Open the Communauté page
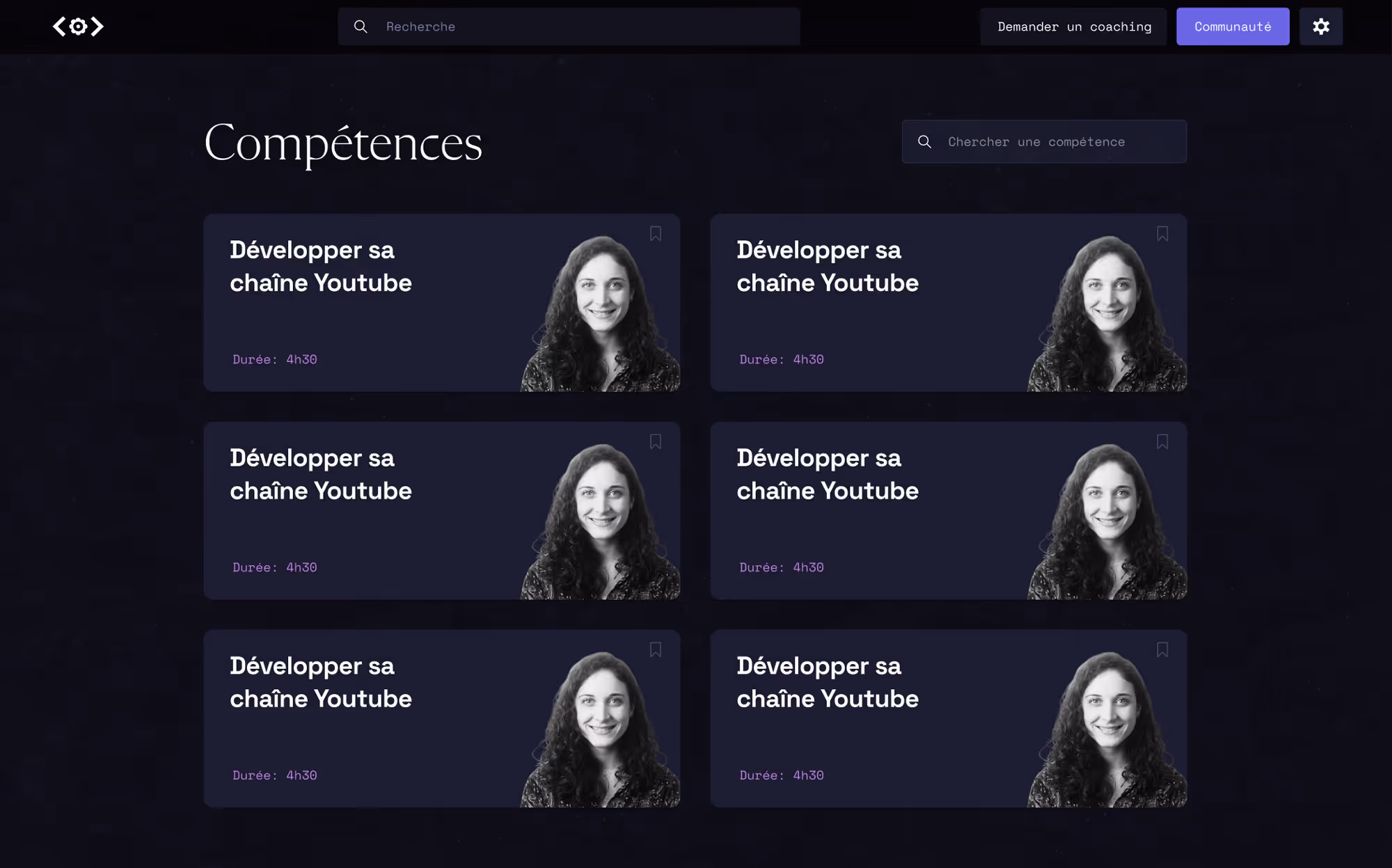 (1232, 26)
